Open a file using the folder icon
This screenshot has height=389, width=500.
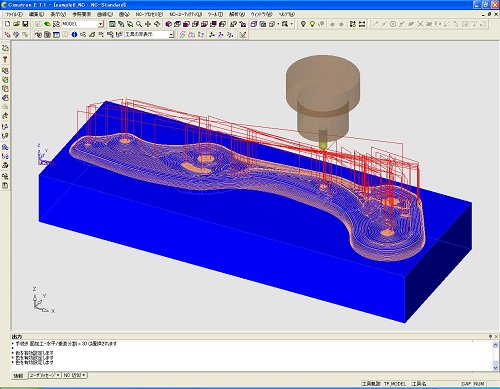pyautogui.click(x=16, y=24)
